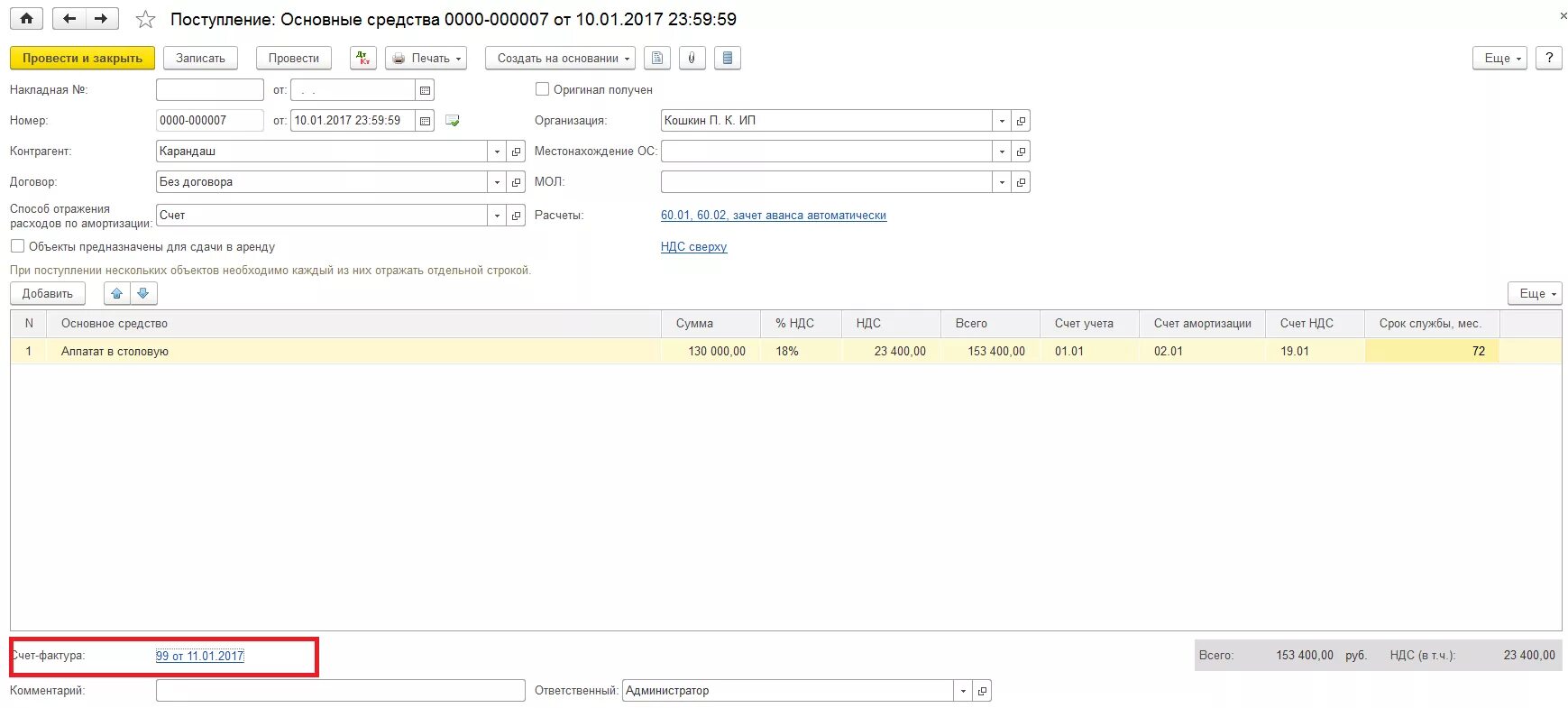Open Создать на основании menu
Viewport: 1568px width, 708px height.
[560, 58]
